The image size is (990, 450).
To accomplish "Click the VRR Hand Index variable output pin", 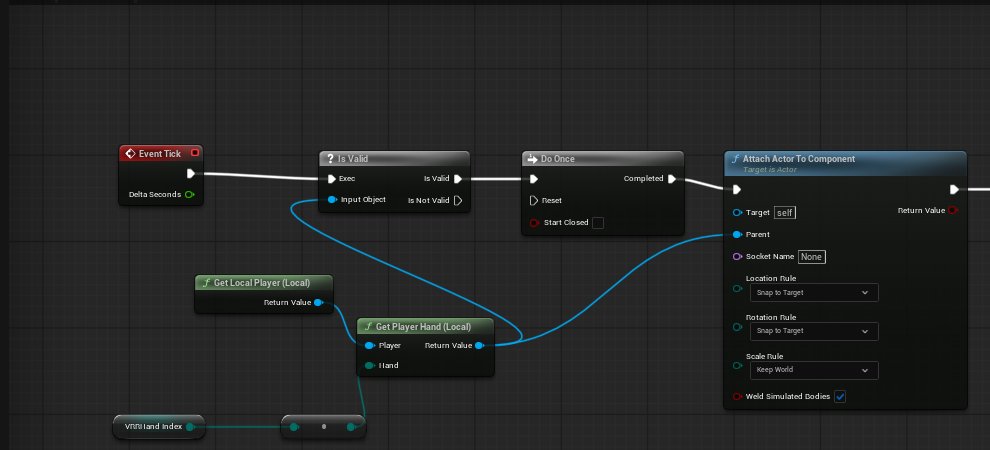I will pos(189,427).
